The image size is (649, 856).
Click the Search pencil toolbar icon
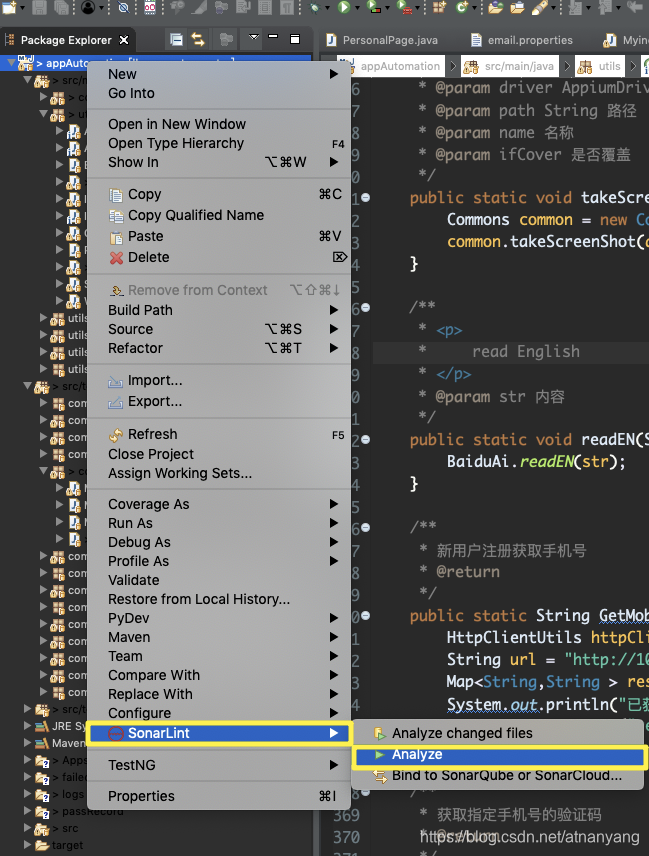pos(538,7)
